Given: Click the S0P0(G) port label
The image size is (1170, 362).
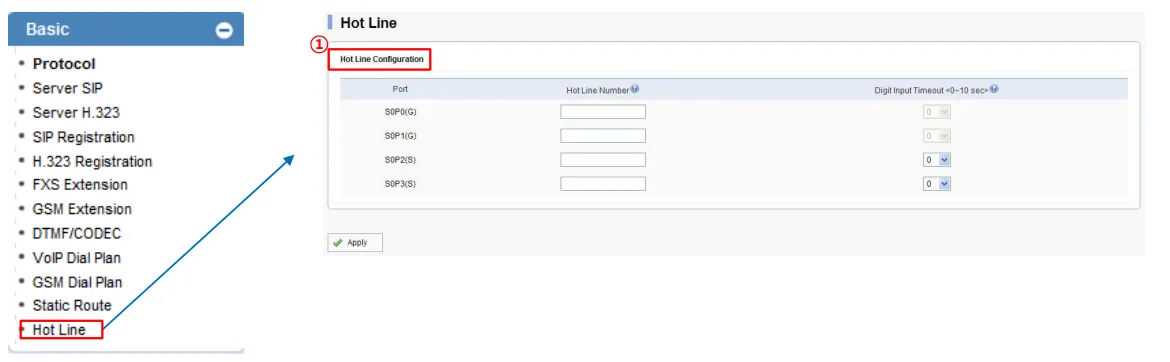Looking at the screenshot, I should click(x=401, y=112).
